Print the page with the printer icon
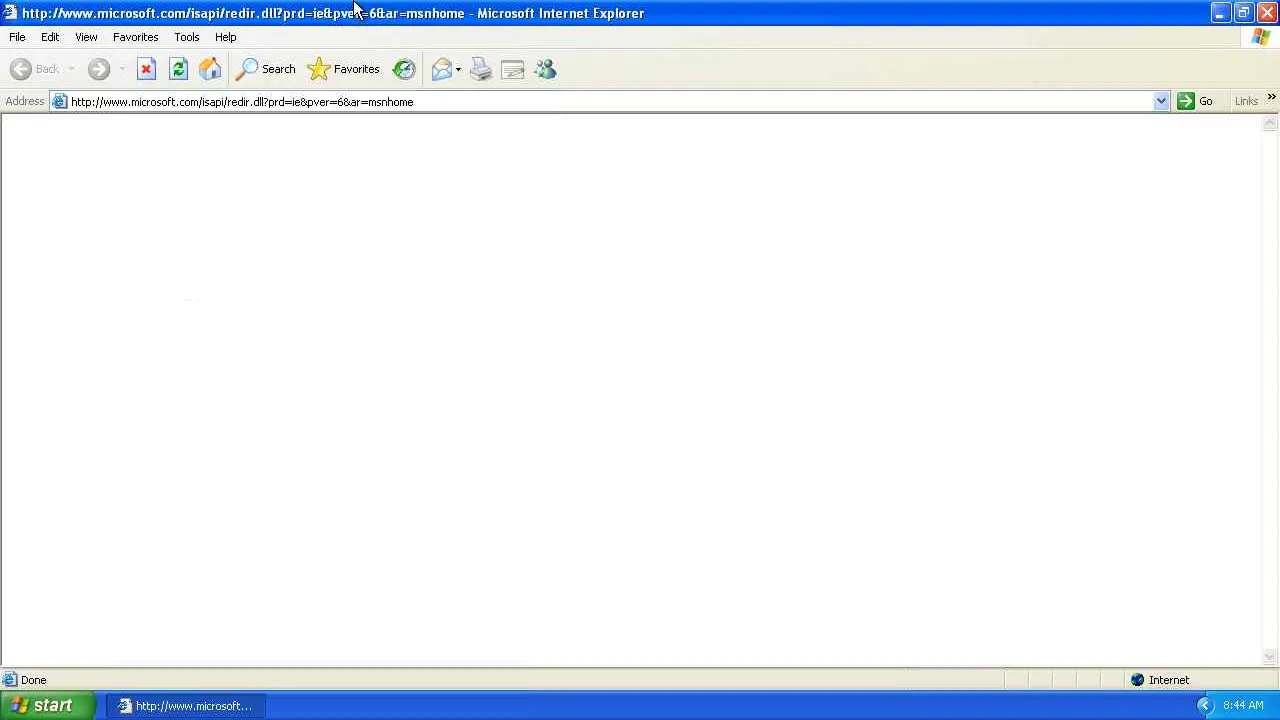 (x=481, y=69)
